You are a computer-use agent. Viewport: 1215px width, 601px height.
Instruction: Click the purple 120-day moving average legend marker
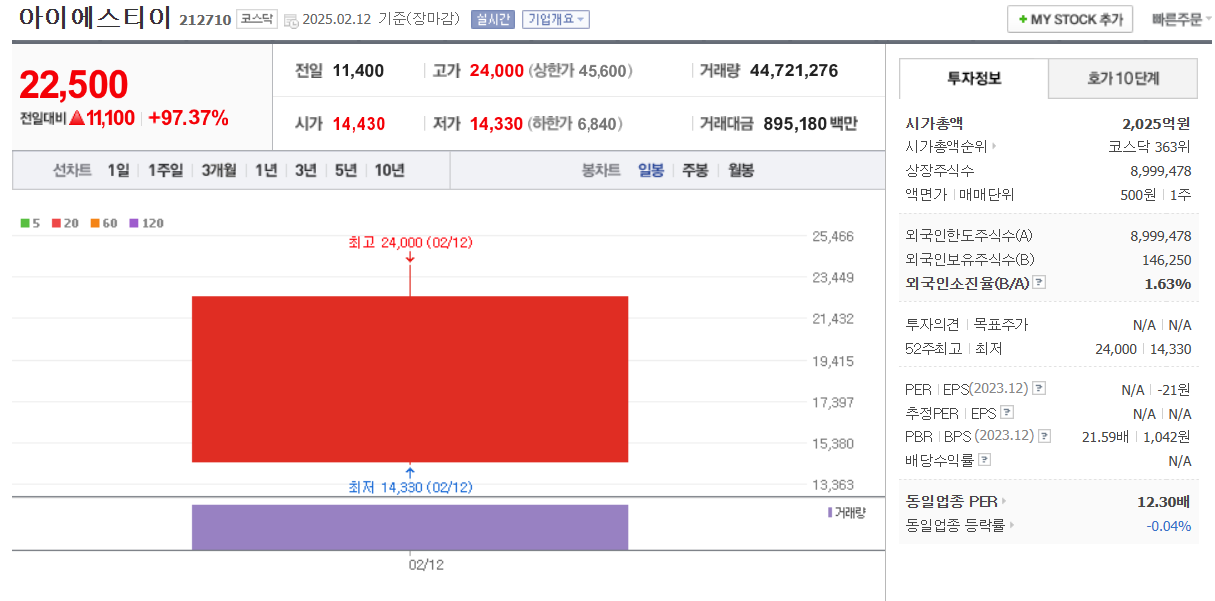pos(133,223)
